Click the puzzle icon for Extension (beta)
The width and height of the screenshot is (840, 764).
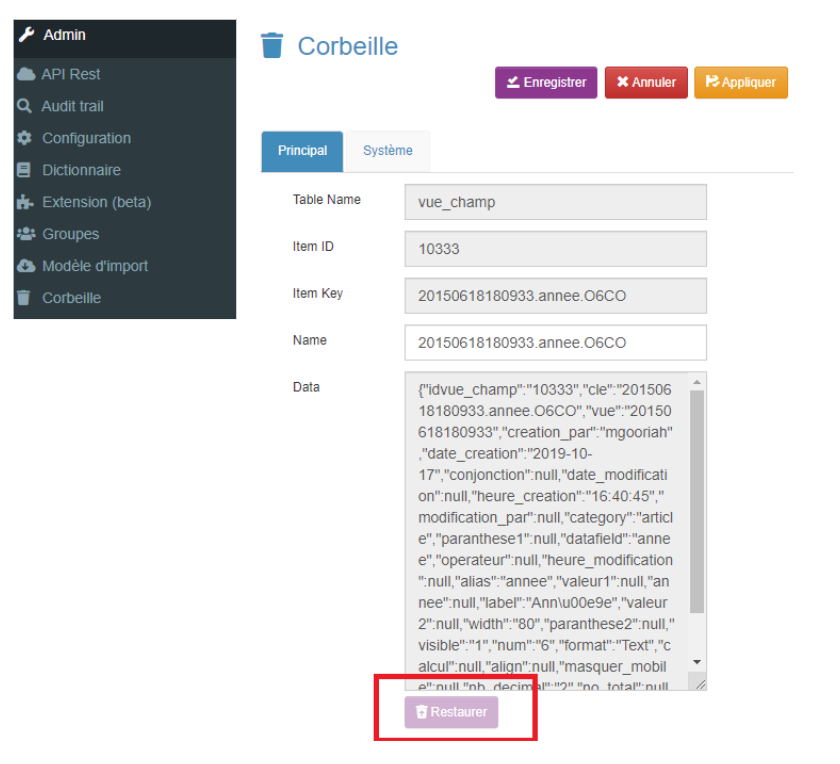(25, 202)
